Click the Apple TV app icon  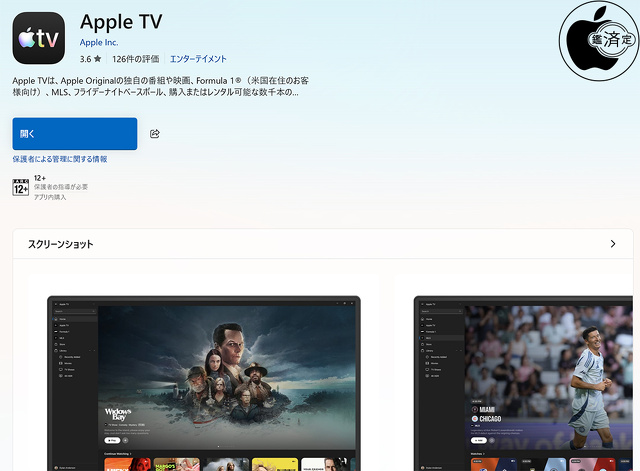pyautogui.click(x=39, y=38)
